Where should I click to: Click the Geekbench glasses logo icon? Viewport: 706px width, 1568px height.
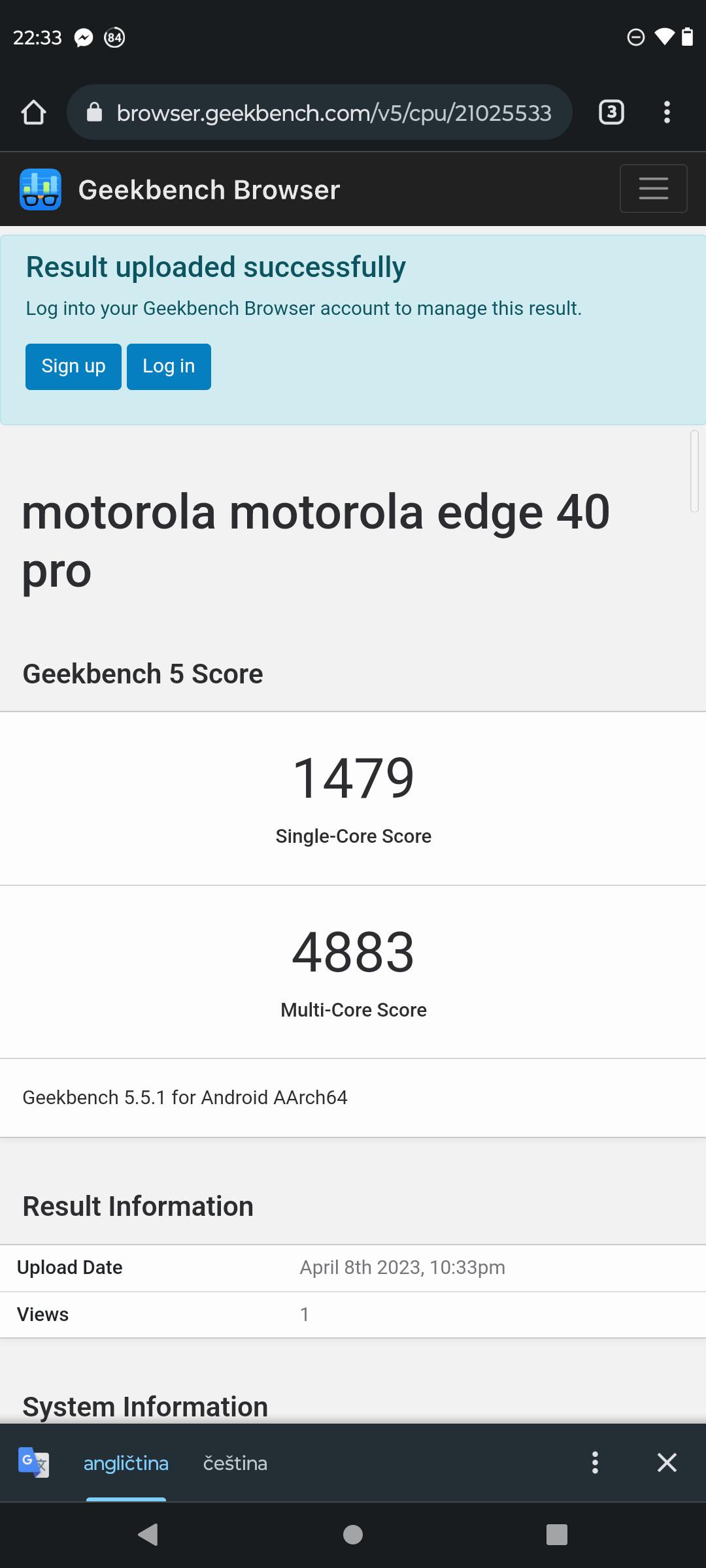coord(41,189)
